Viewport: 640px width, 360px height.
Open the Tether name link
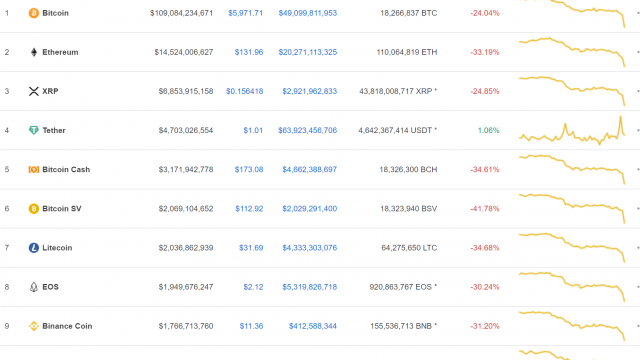[x=54, y=130]
